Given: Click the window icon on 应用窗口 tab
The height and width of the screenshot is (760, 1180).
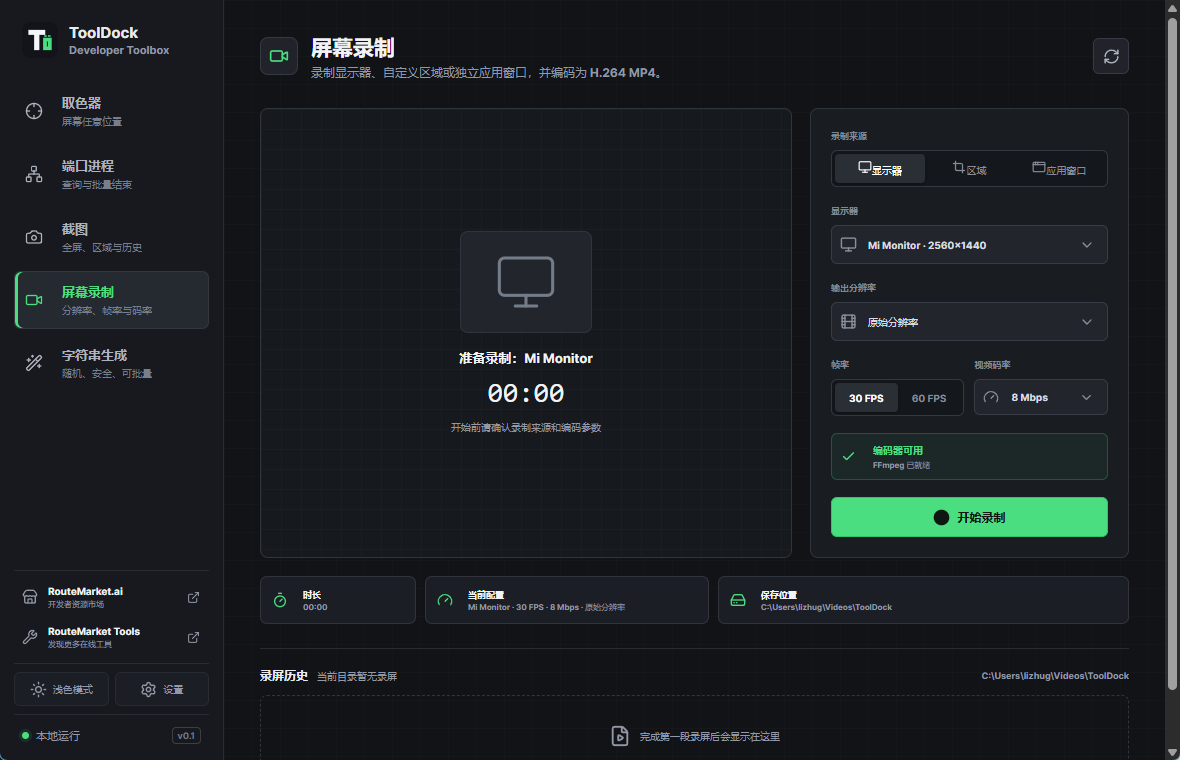Looking at the screenshot, I should (x=1039, y=167).
